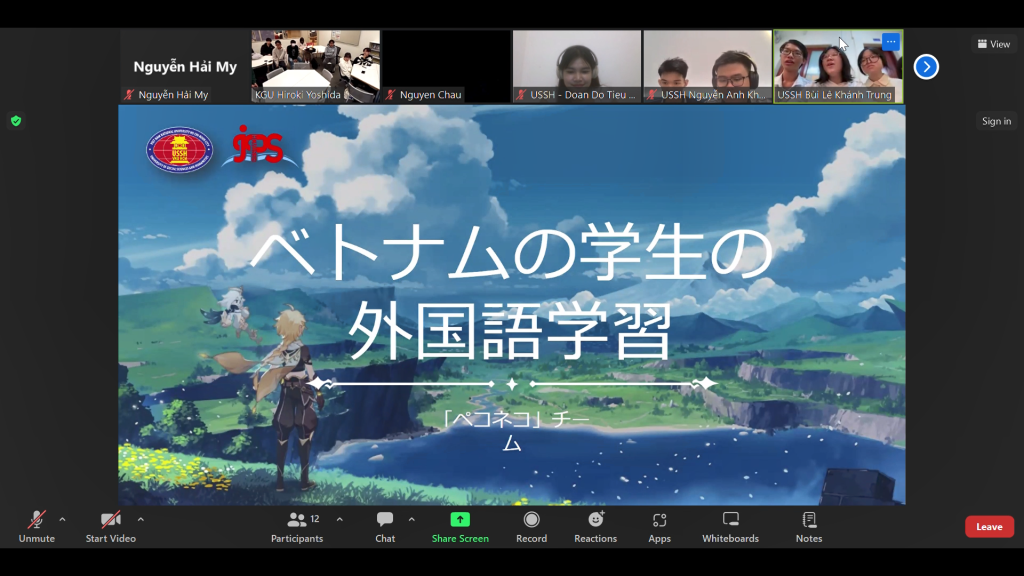The image size is (1024, 576).
Task: Click the slide text 外国語学習
Action: pyautogui.click(x=510, y=330)
